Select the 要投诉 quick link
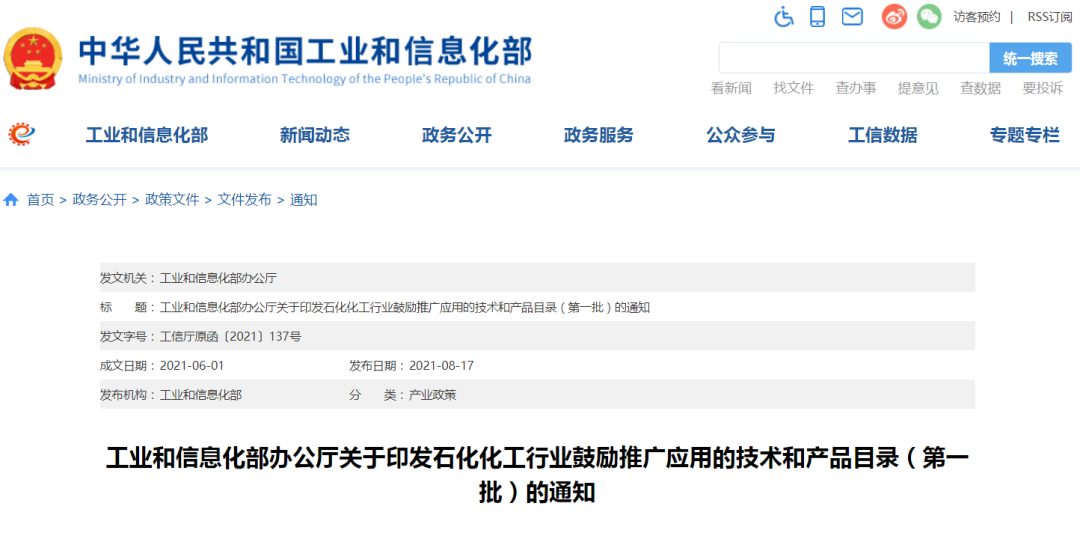Viewport: 1080px width, 539px height. (1043, 88)
